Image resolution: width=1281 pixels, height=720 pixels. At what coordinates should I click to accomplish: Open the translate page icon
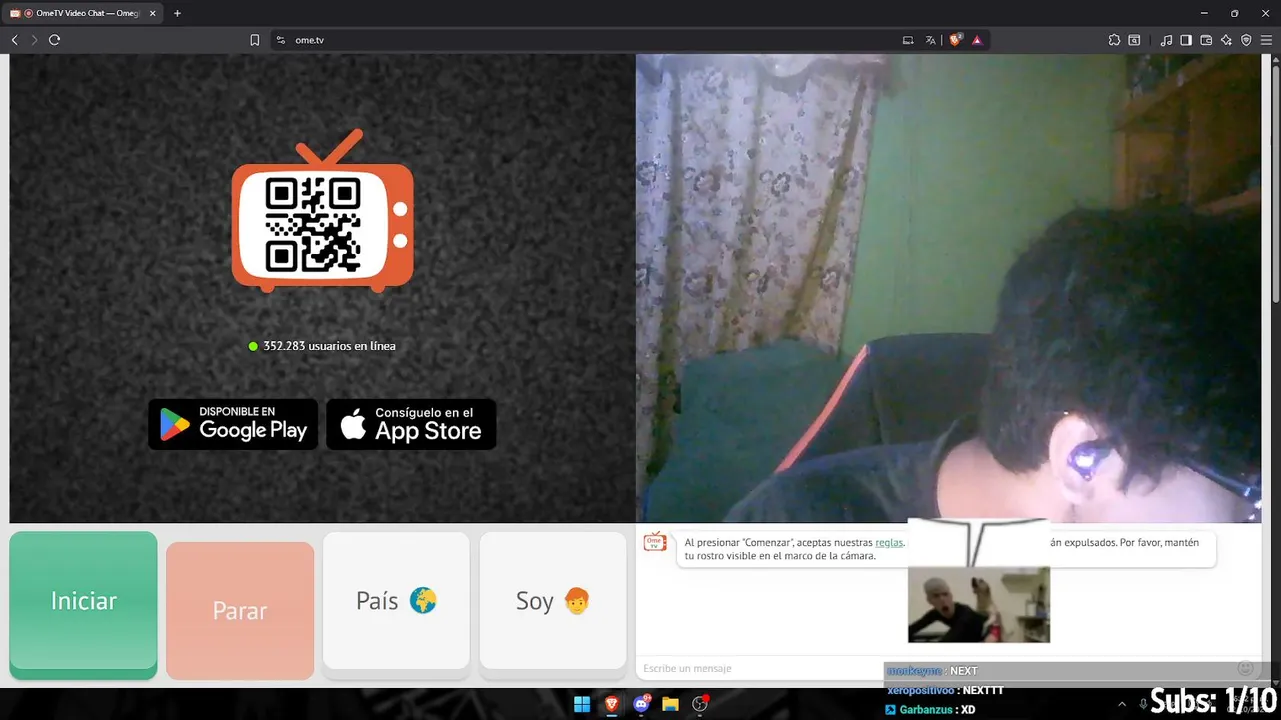(931, 40)
